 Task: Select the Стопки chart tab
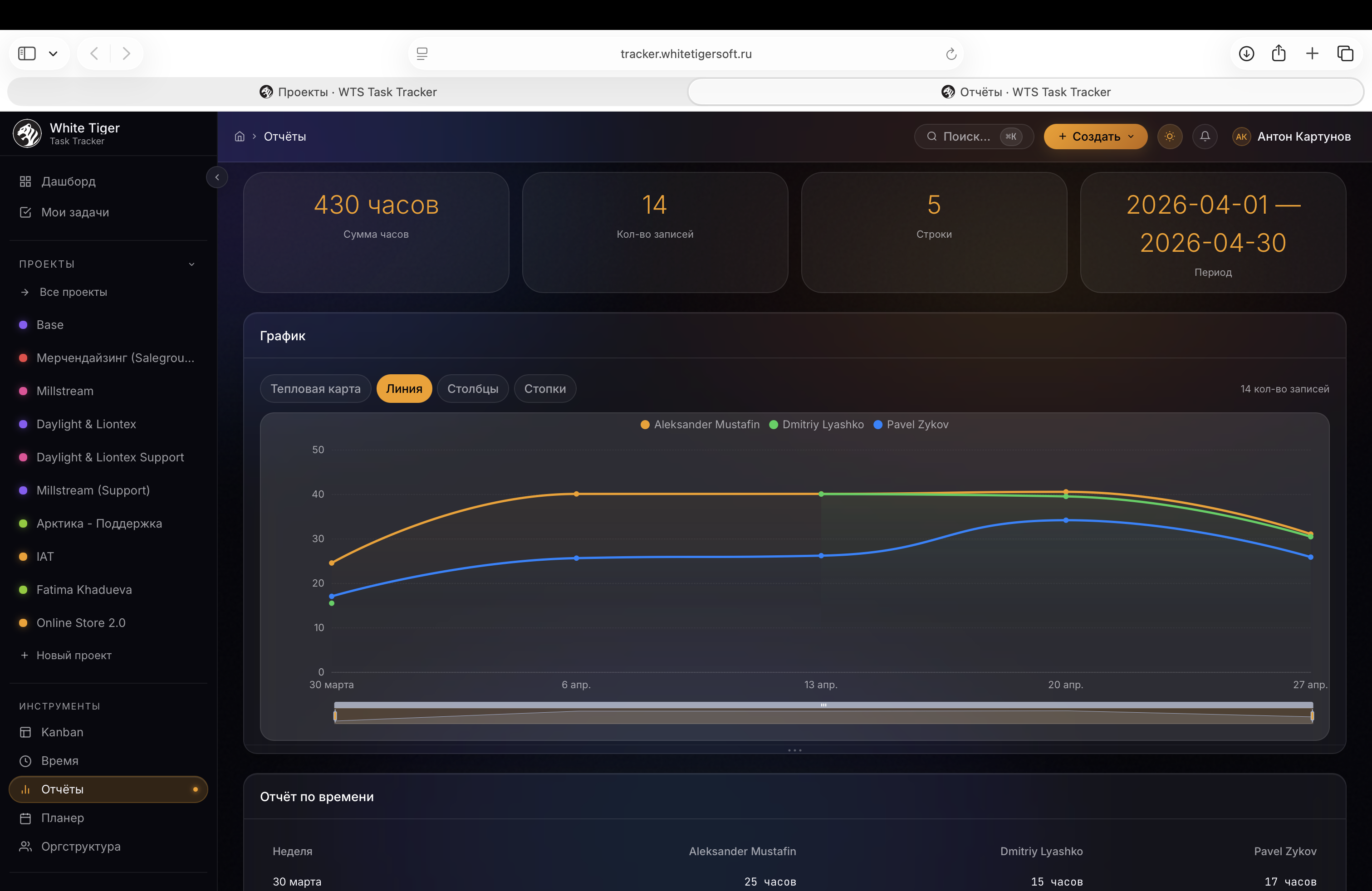click(545, 389)
